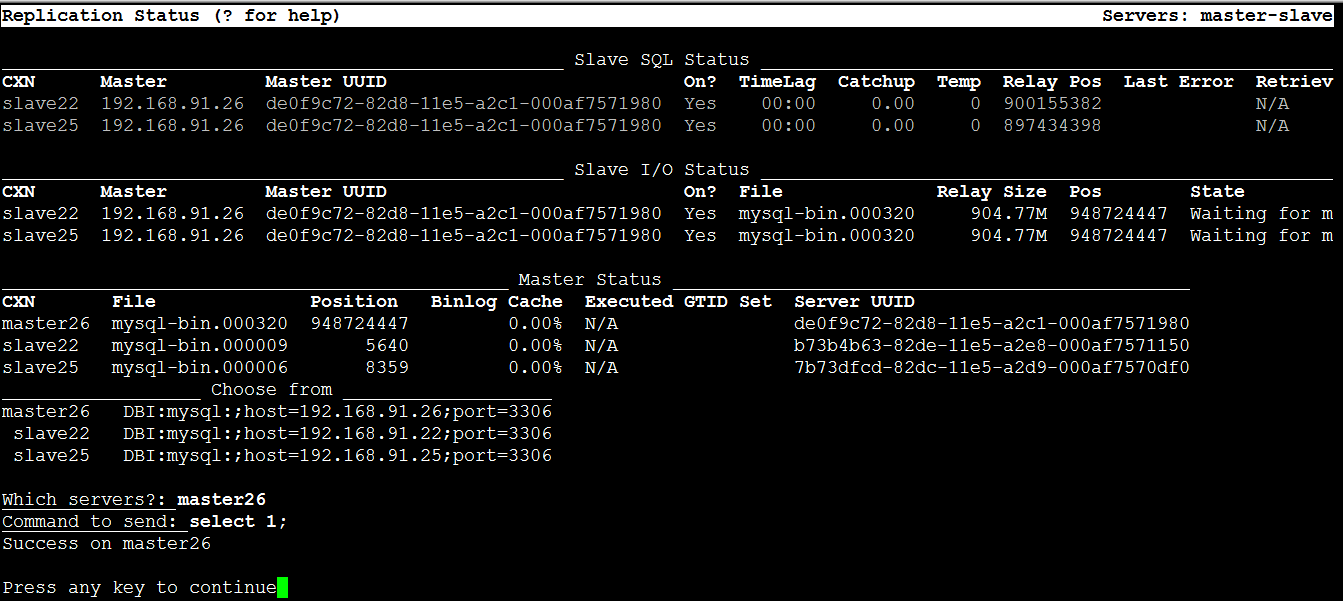The width and height of the screenshot is (1343, 601).
Task: Click Server UUID b73b4b63-82de-11e5-a2e8-000af7571150
Action: click(x=992, y=346)
